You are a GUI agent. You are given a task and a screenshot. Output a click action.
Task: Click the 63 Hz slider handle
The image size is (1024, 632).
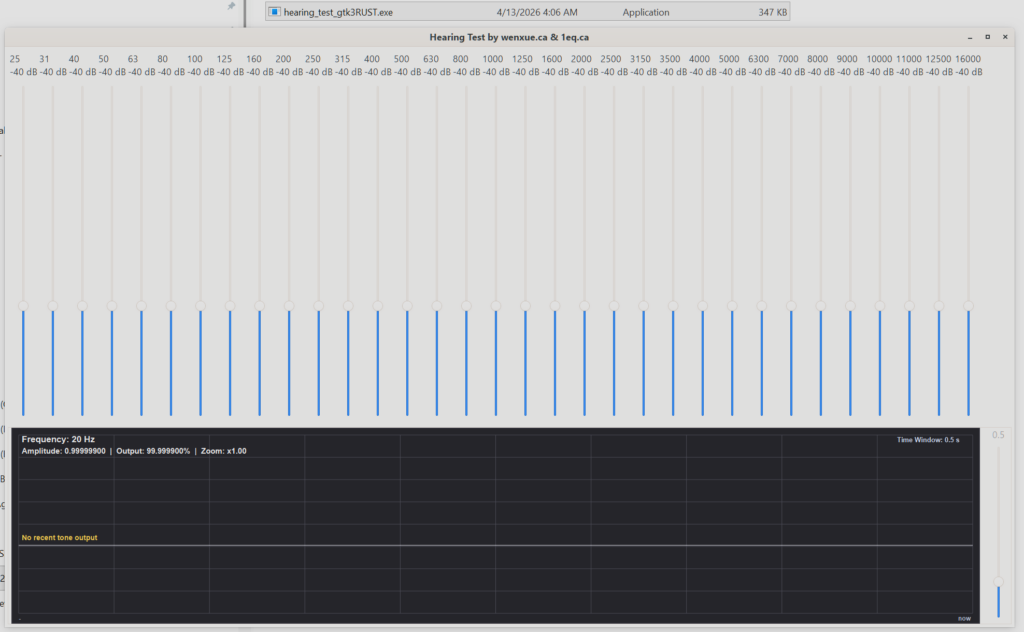coord(141,305)
